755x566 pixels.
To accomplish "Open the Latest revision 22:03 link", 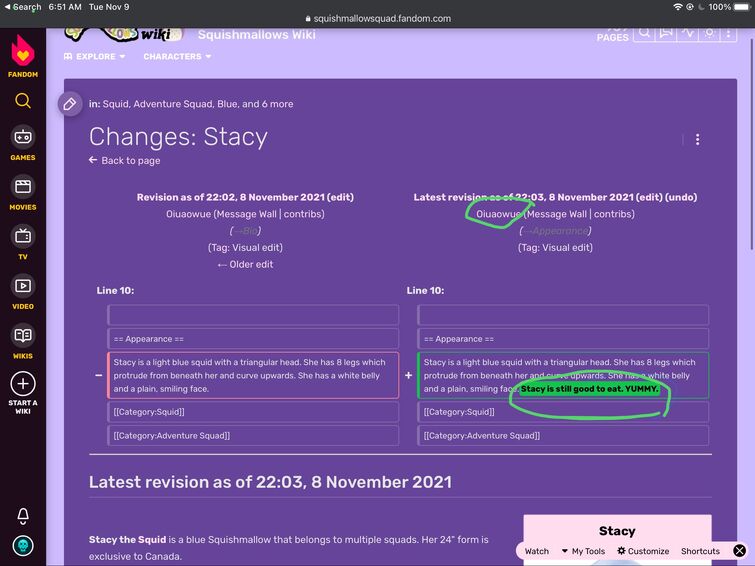I will (x=523, y=197).
